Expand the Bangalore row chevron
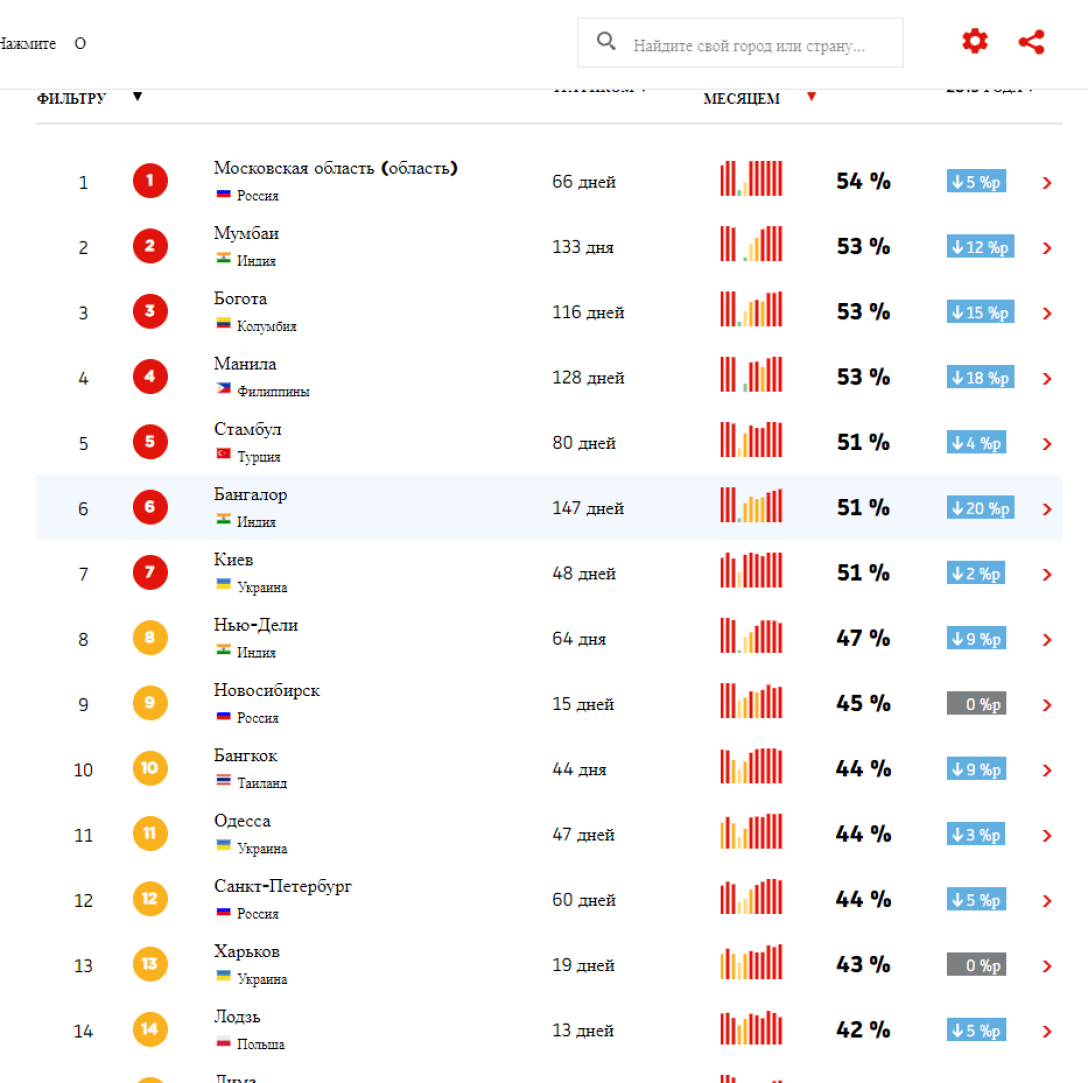 point(1047,509)
